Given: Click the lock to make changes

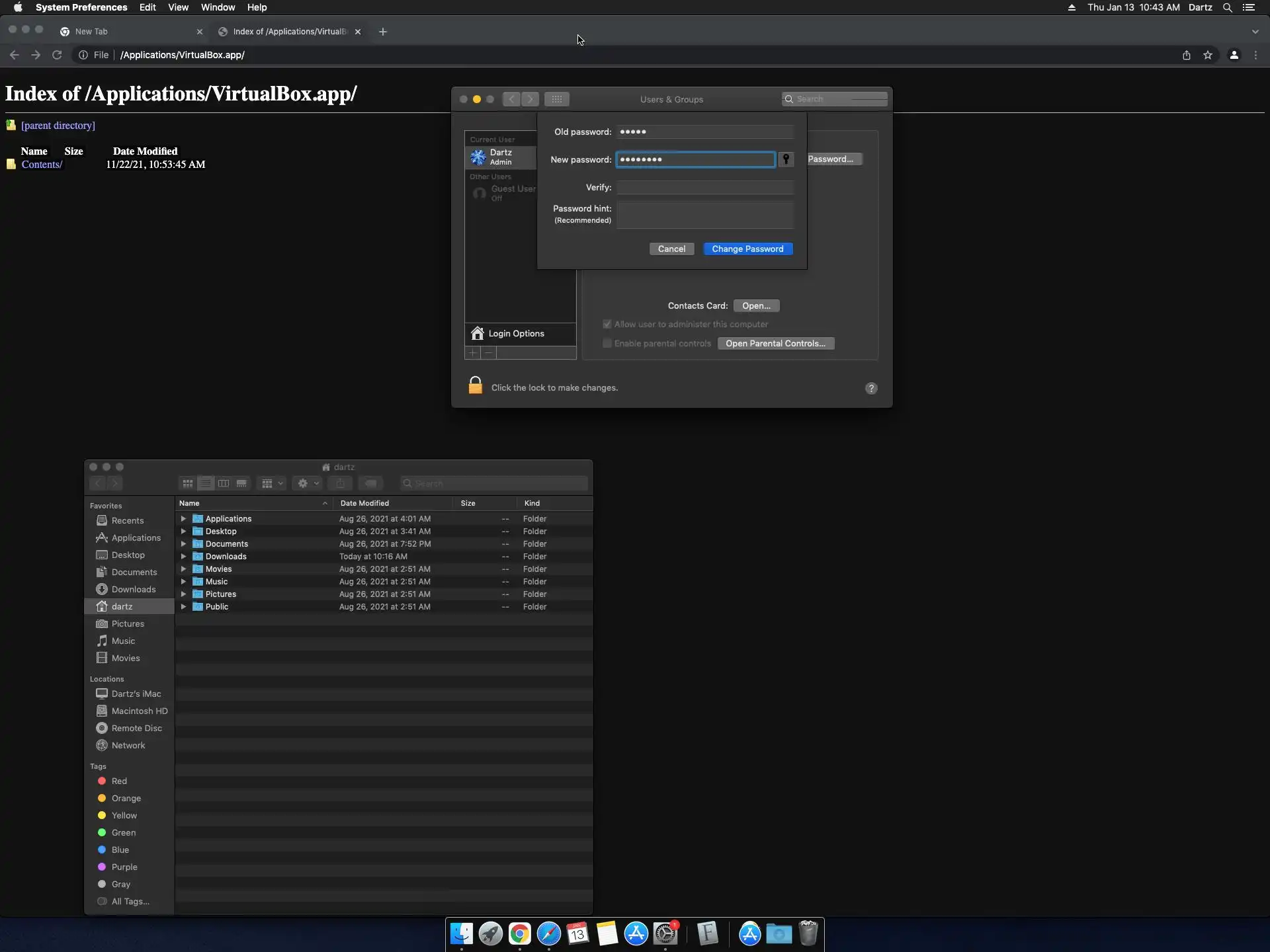Looking at the screenshot, I should coord(475,386).
